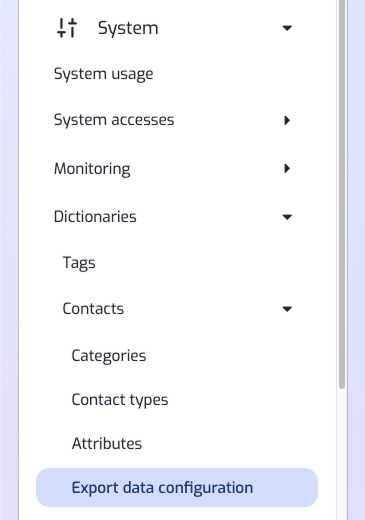The height and width of the screenshot is (520, 365).
Task: Expand Monitoring submenu via its arrow
Action: (x=287, y=169)
